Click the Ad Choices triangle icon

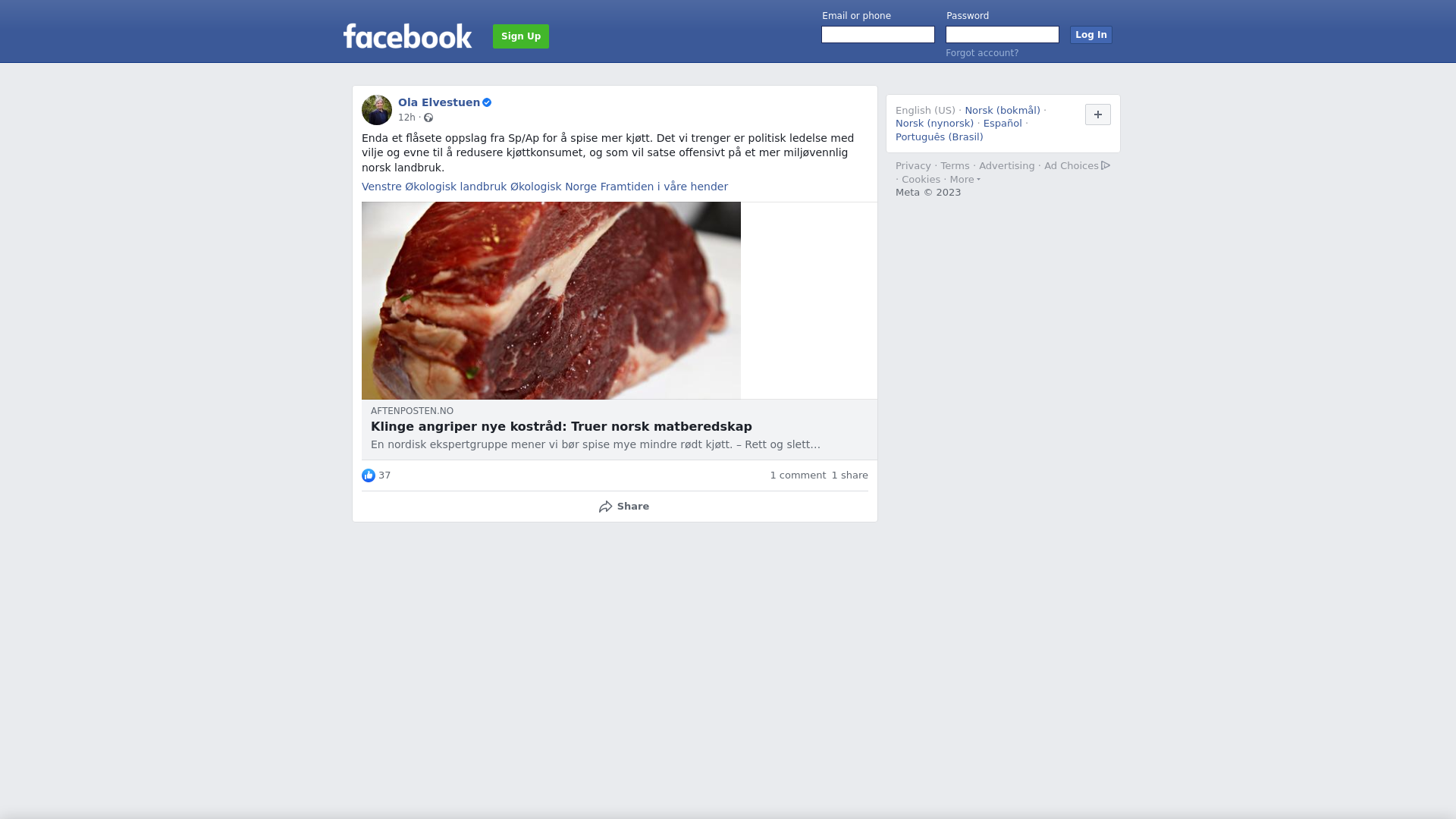(1106, 165)
